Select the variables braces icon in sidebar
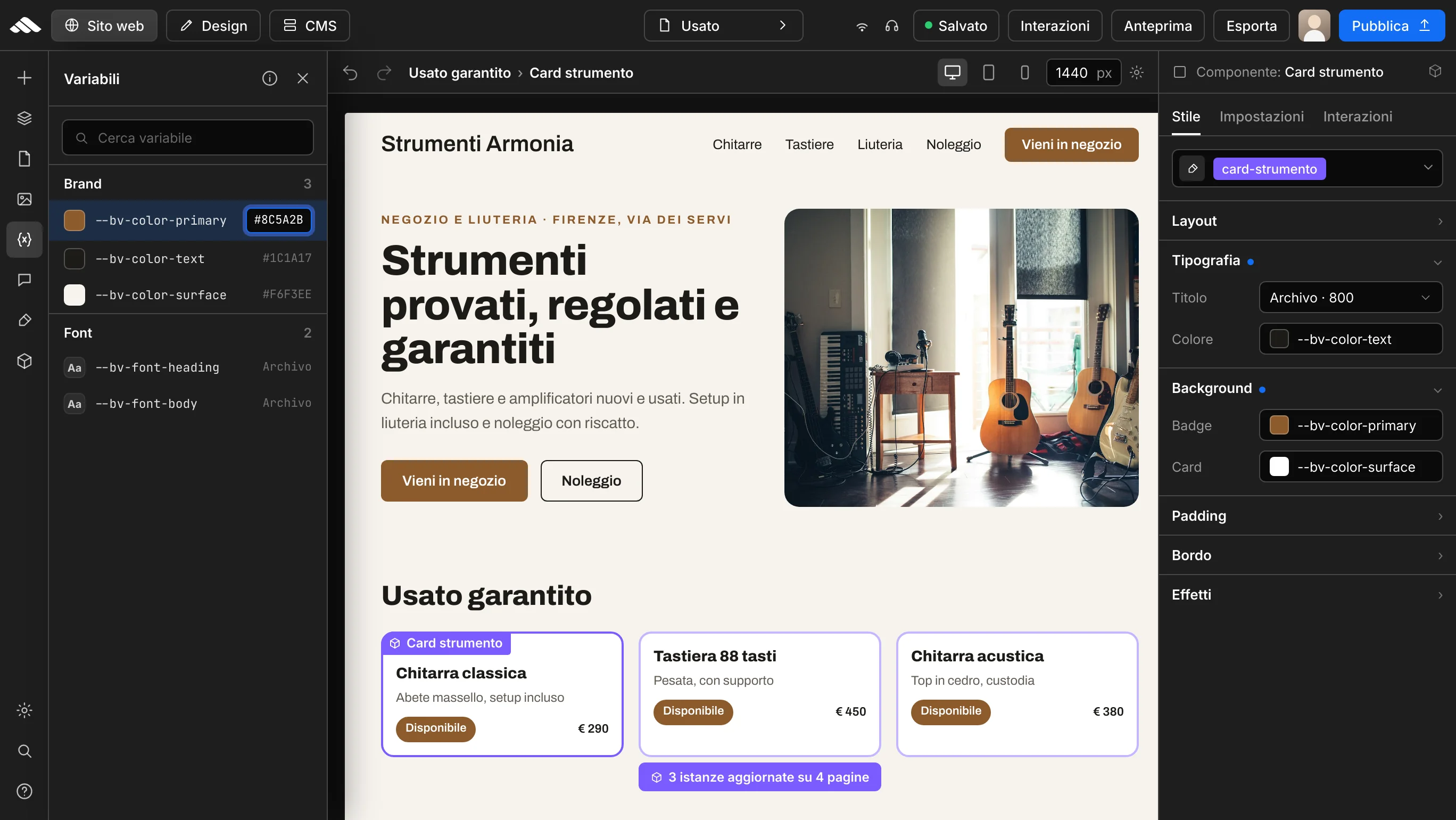The image size is (1456, 820). click(x=24, y=240)
